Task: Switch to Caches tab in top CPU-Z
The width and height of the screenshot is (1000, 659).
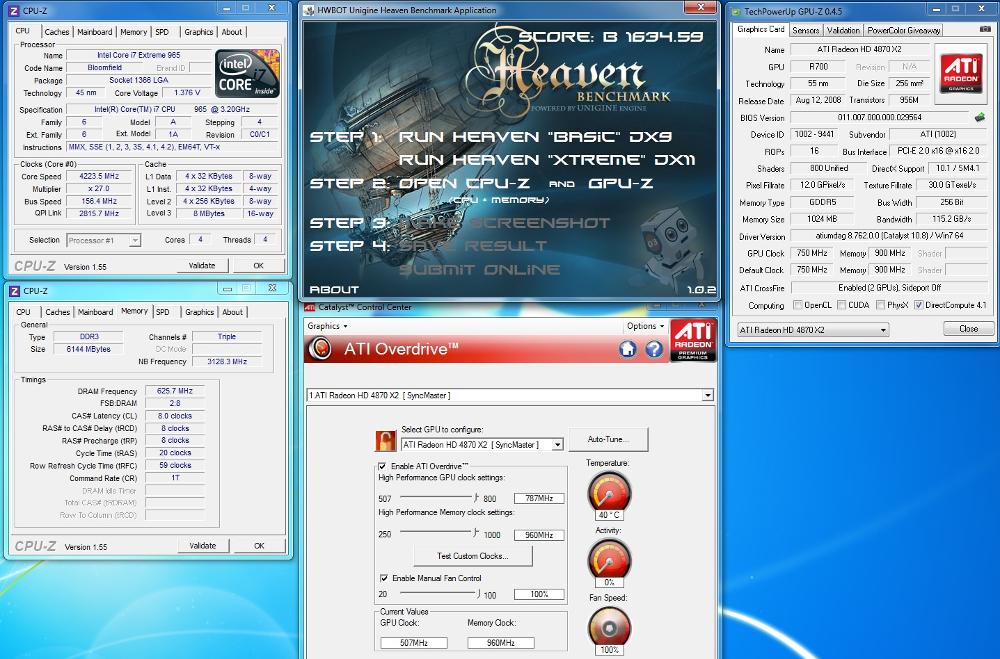Action: click(x=57, y=32)
